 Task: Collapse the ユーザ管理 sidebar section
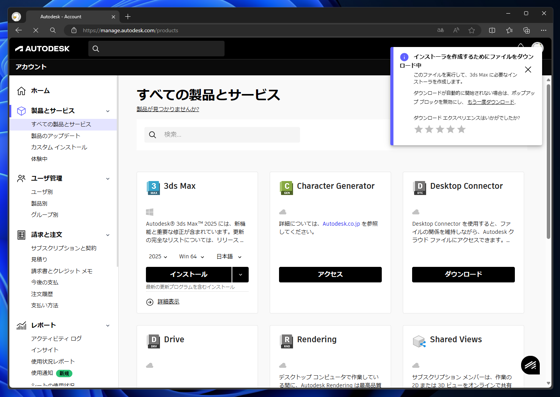[x=108, y=179]
